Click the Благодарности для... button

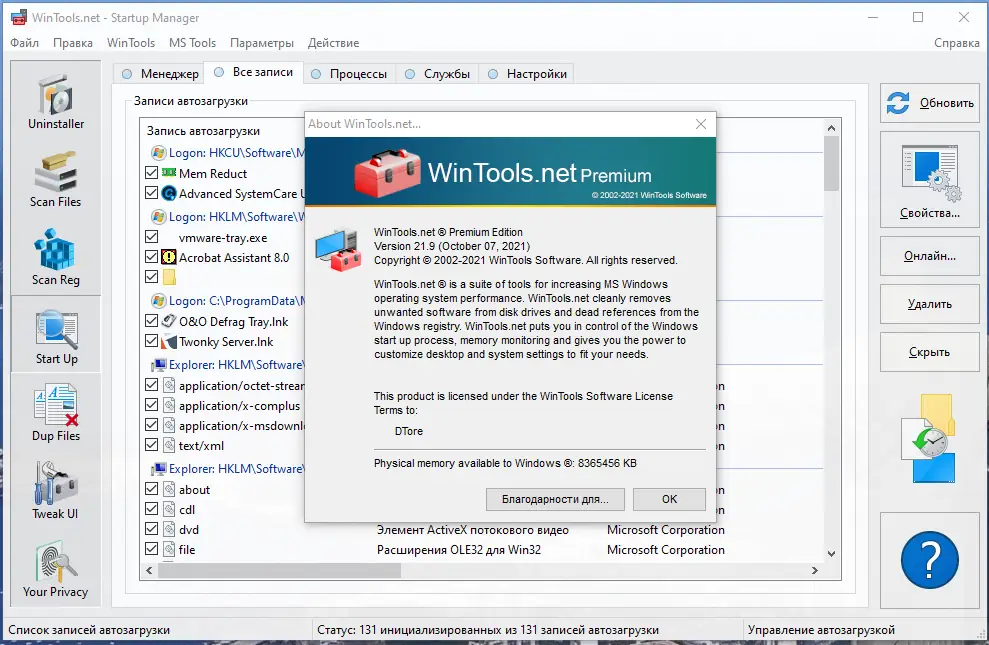[555, 499]
